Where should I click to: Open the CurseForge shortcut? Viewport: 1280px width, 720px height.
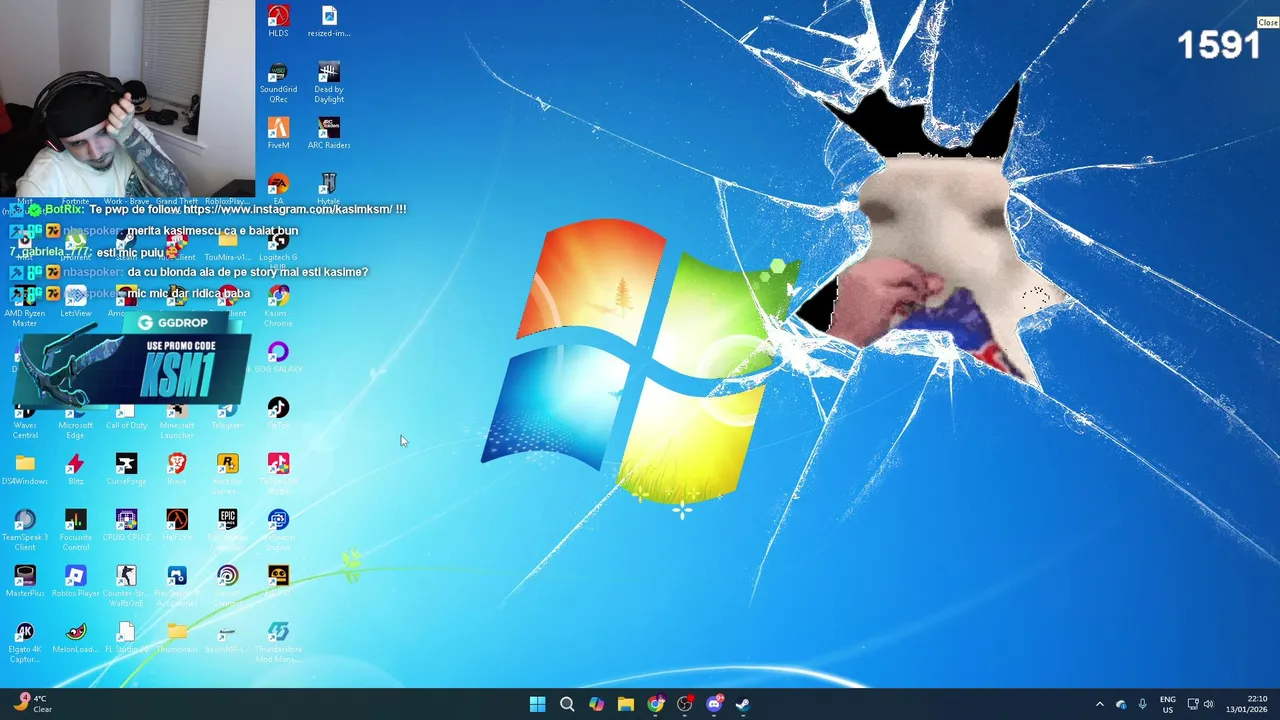pos(126,469)
